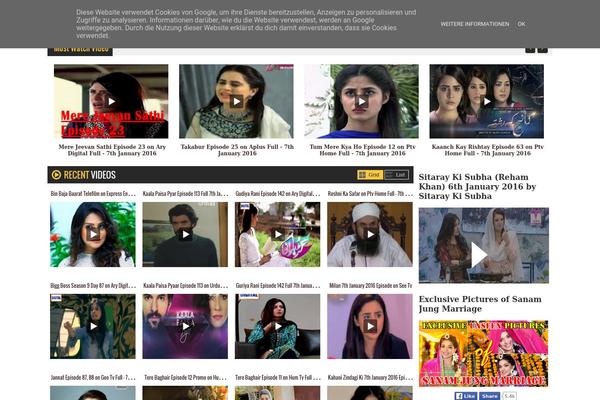Open Jannat Episode 87, 88 on Geo Tv title
600x400 pixels.
93,377
